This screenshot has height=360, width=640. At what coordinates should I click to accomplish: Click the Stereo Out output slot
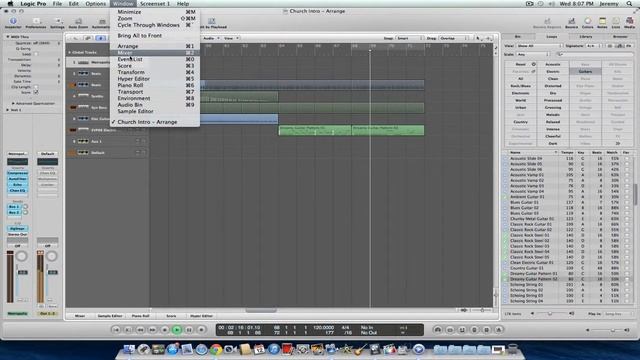pos(18,234)
